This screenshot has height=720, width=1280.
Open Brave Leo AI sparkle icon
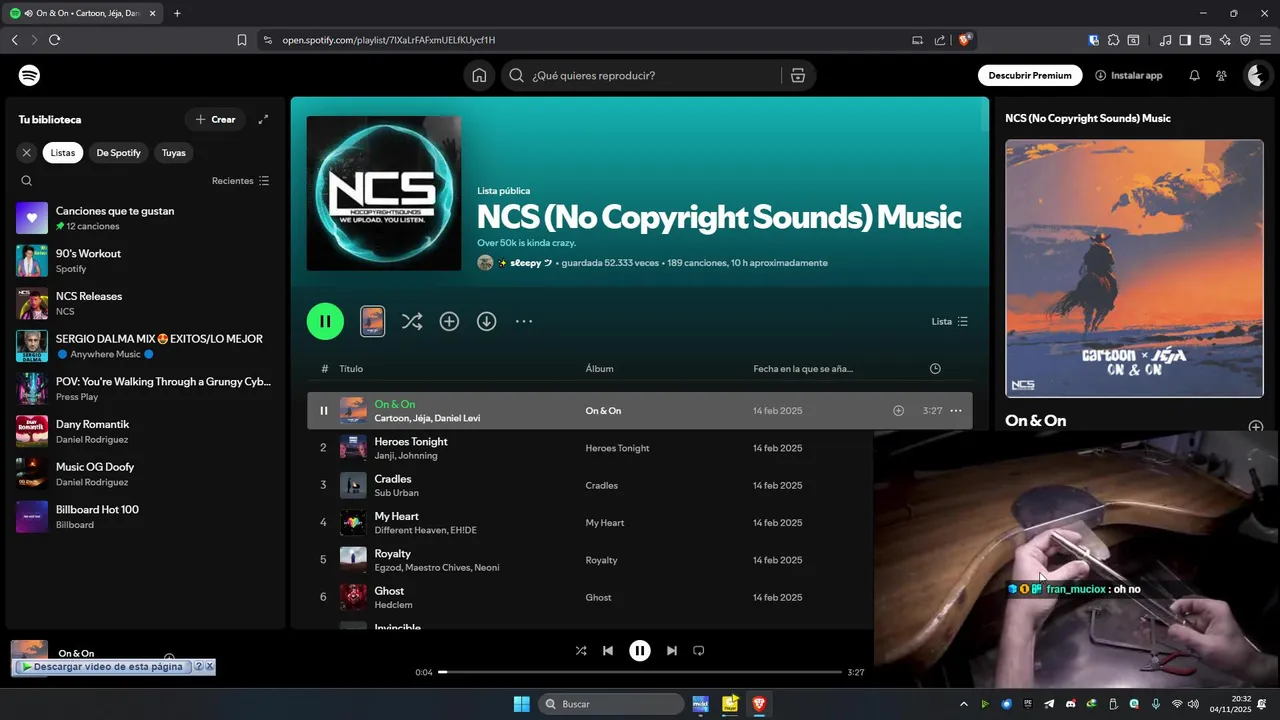tap(1225, 40)
